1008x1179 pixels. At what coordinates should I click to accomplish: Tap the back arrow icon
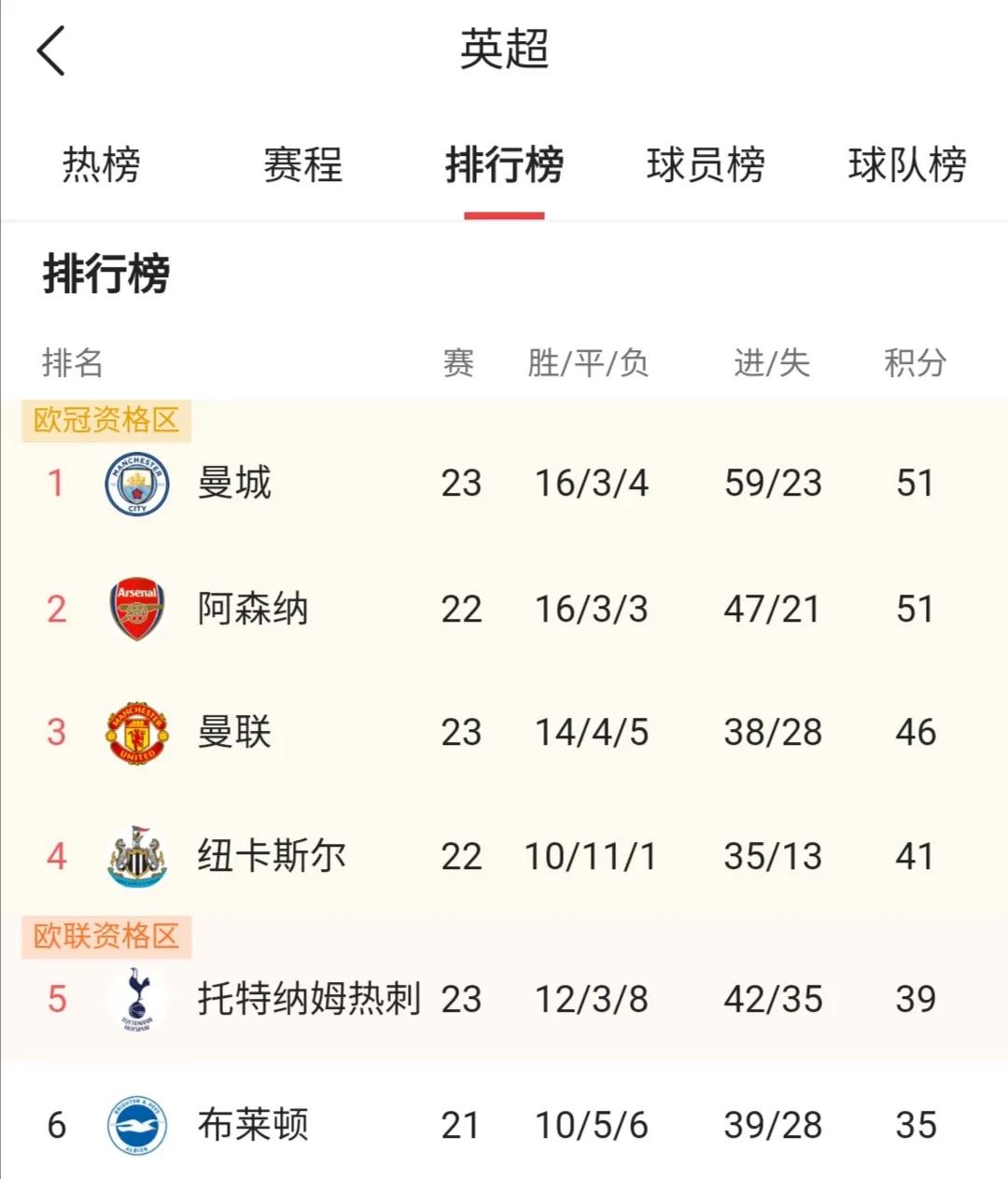(x=52, y=50)
